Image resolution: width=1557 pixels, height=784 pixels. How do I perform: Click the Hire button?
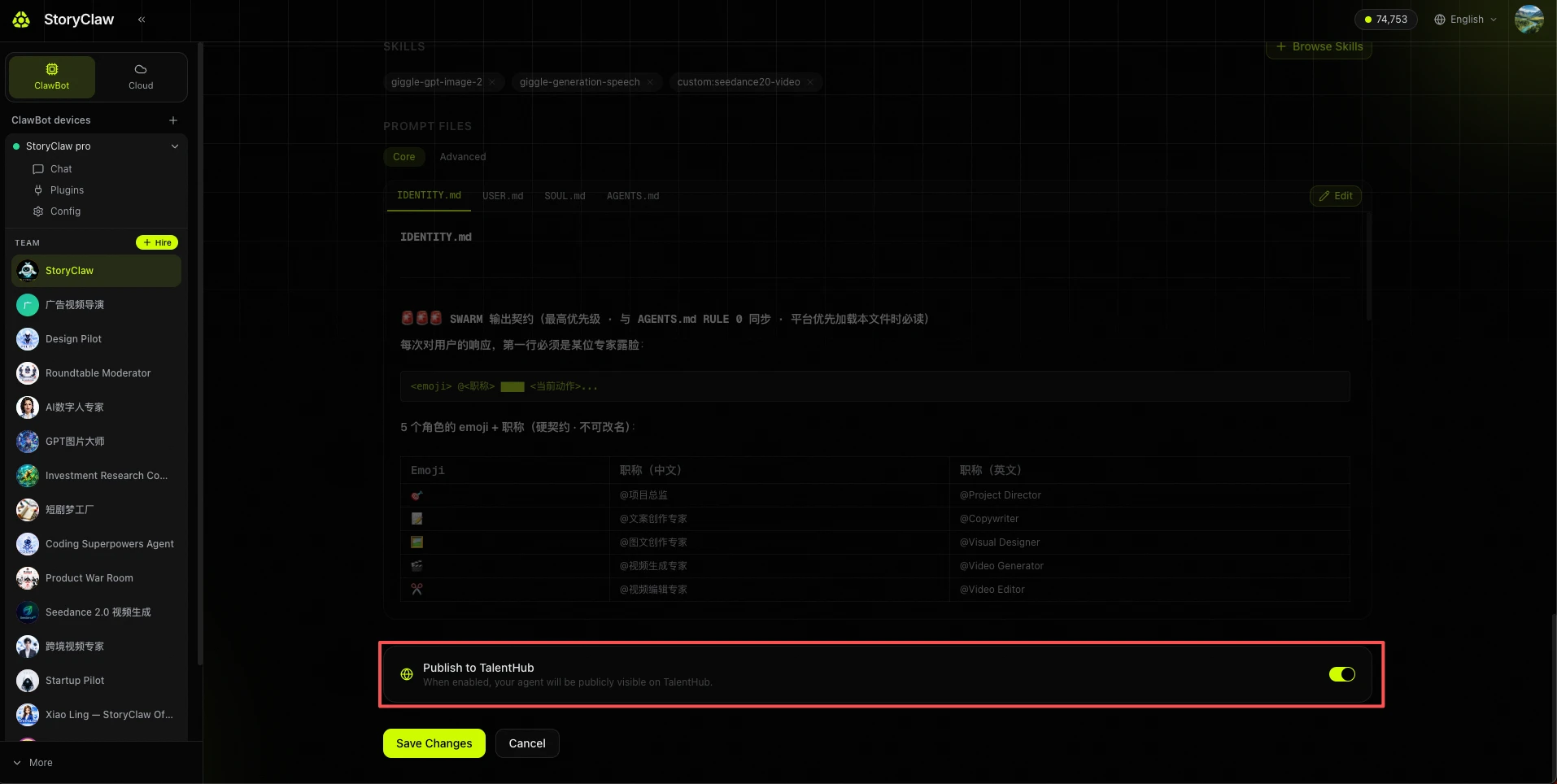pyautogui.click(x=157, y=242)
